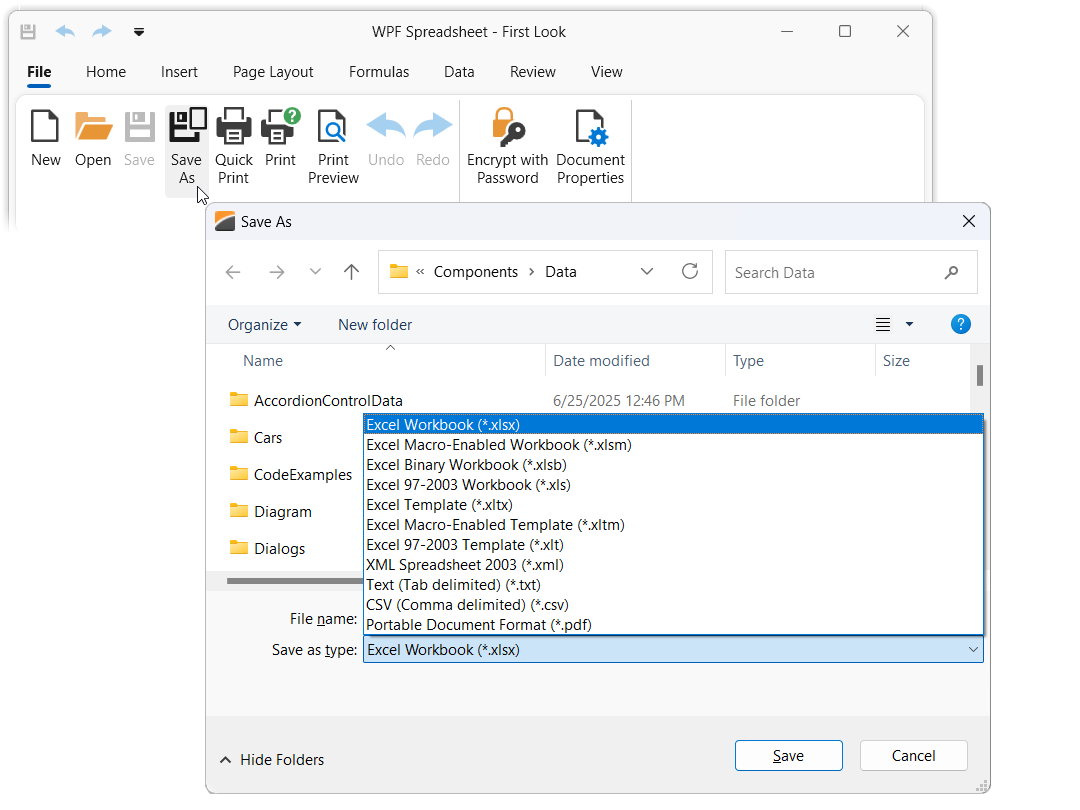The image size is (1080, 810).
Task: Choose Excel Binary Workbook (*.xlsb)
Action: click(673, 465)
